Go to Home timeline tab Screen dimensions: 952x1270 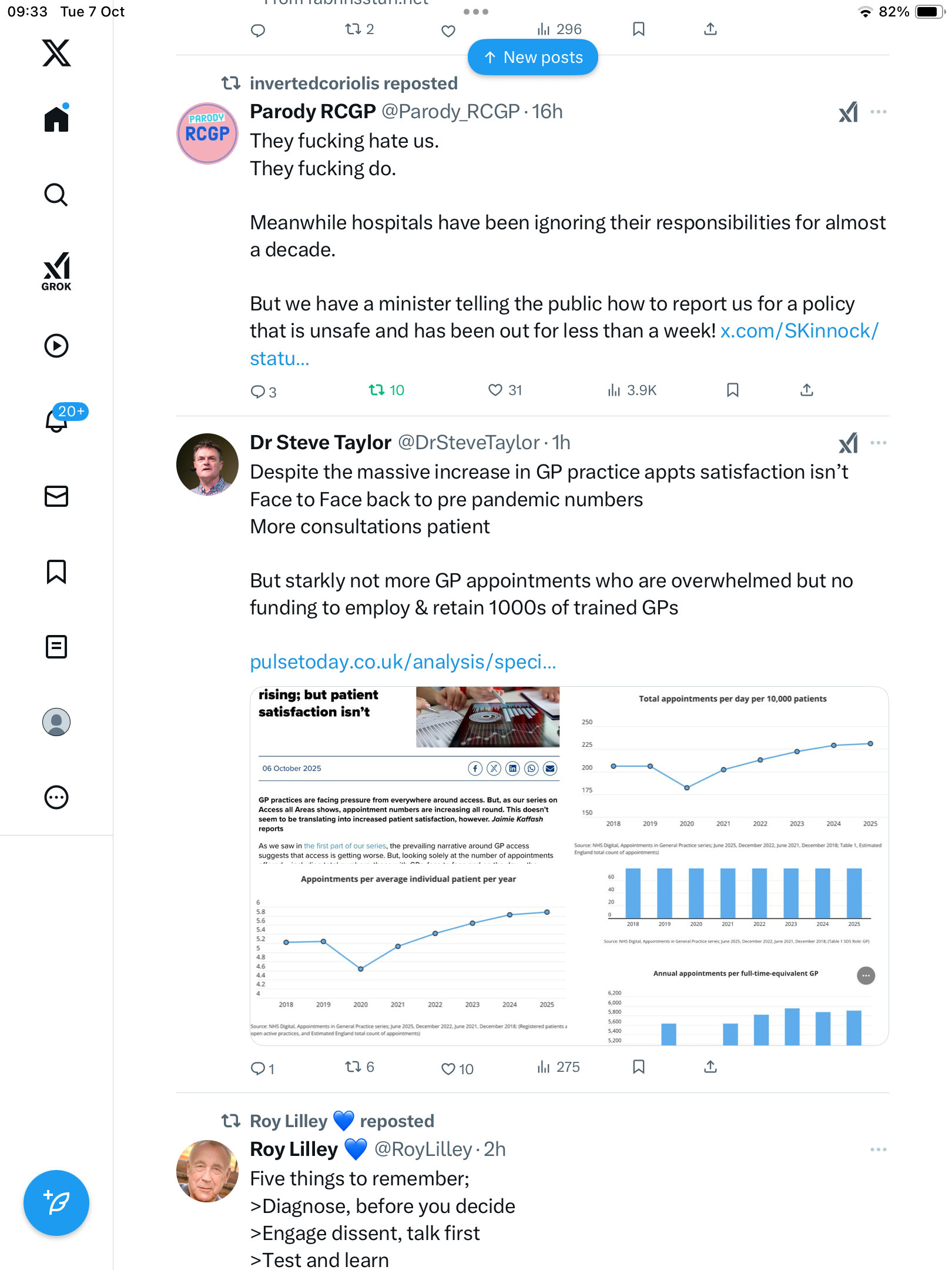(x=56, y=119)
